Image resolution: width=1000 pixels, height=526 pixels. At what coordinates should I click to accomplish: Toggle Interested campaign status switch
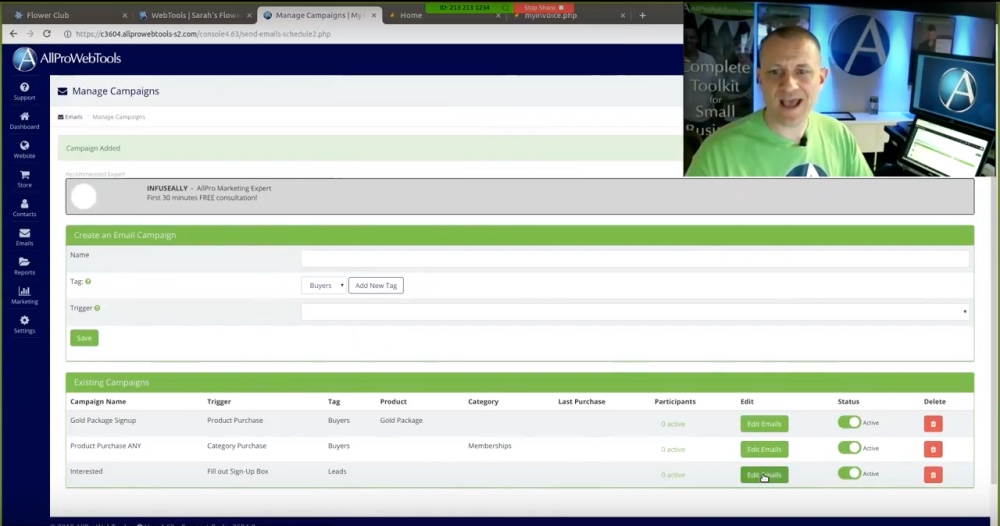tap(849, 473)
